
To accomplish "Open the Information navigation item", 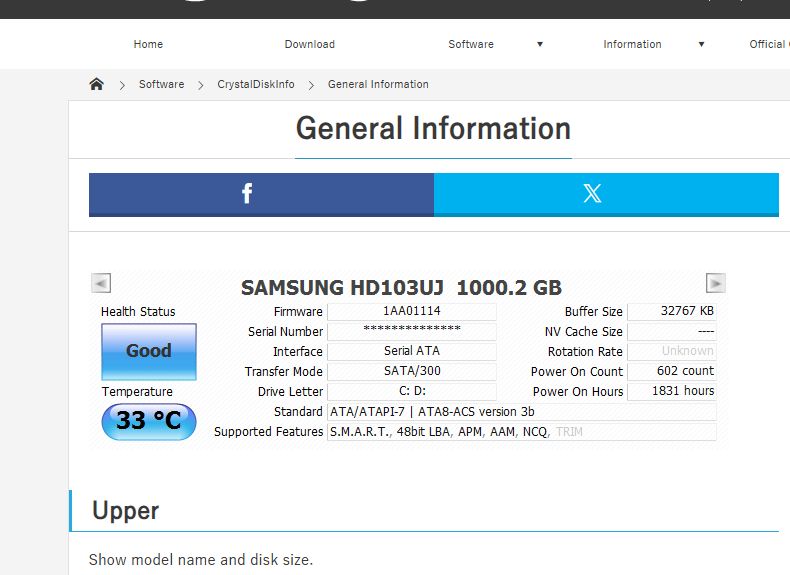I will (632, 44).
